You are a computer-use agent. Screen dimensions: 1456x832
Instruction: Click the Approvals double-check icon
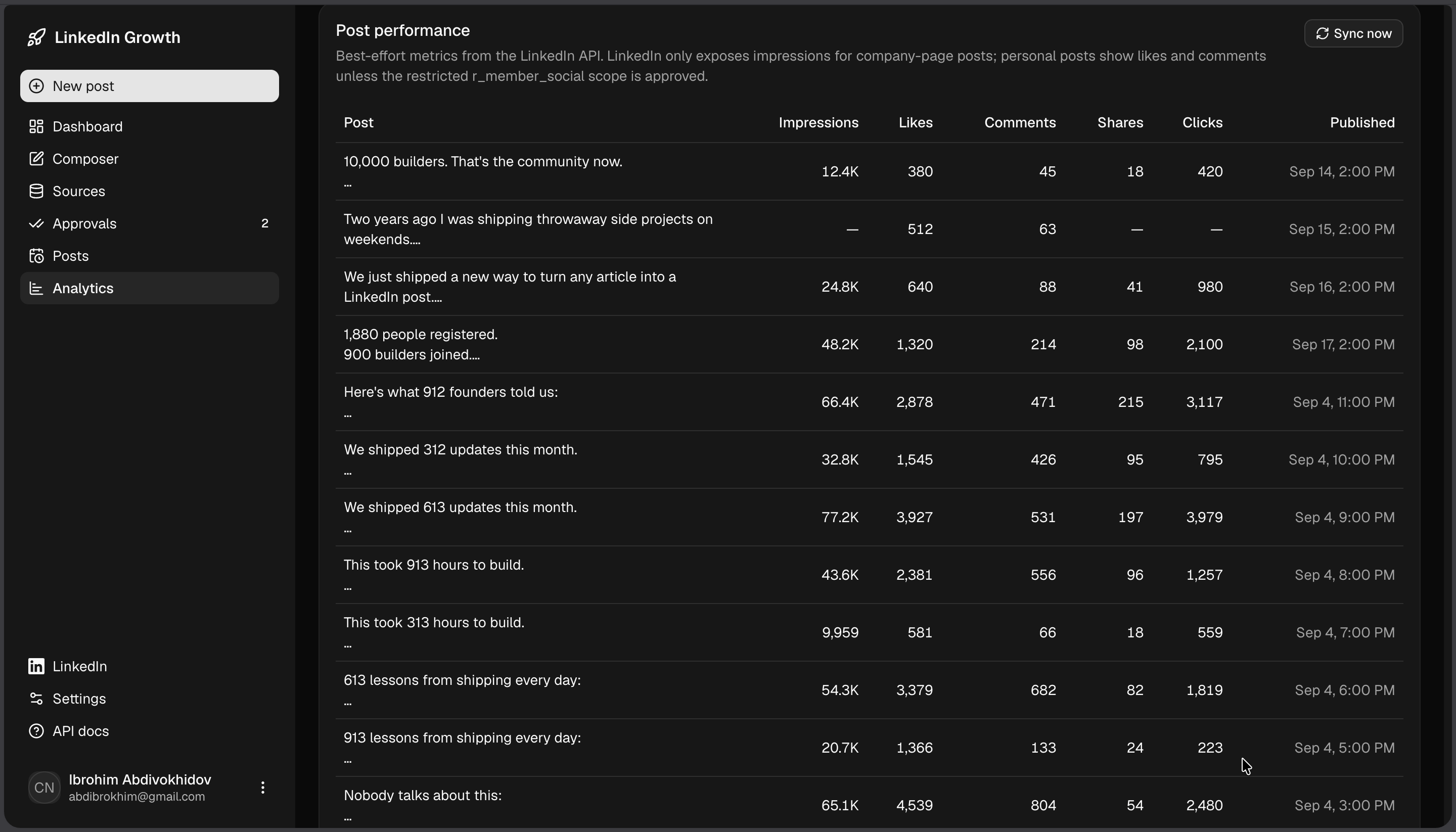36,223
